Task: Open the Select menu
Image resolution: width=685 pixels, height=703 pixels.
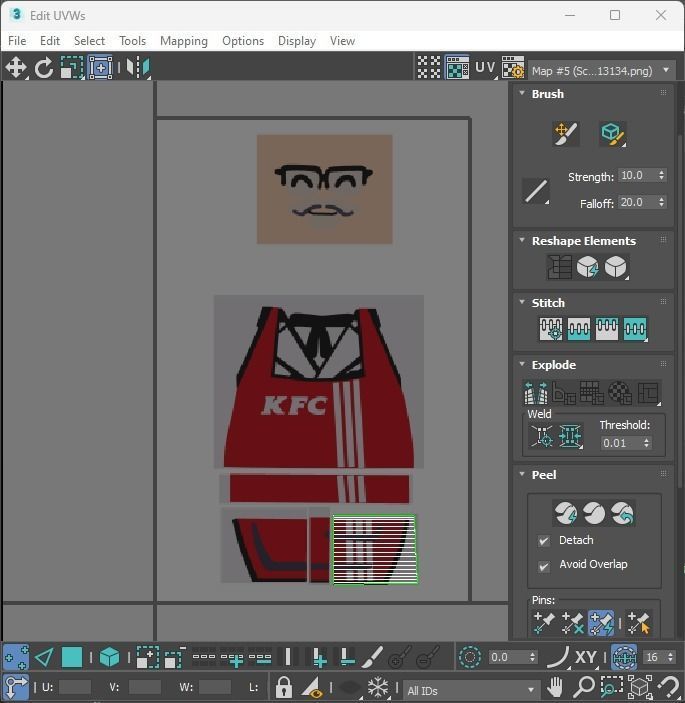Action: (x=89, y=41)
